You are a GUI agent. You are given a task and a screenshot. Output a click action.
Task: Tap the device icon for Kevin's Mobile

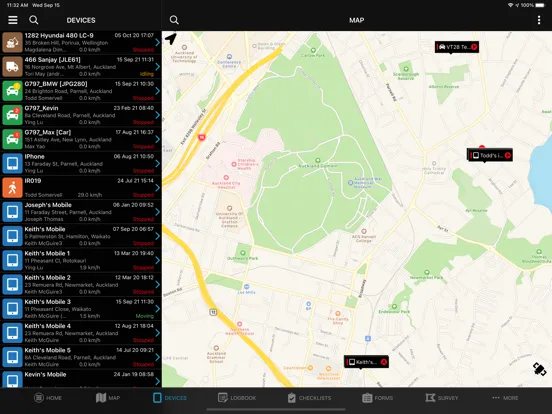coord(12,380)
